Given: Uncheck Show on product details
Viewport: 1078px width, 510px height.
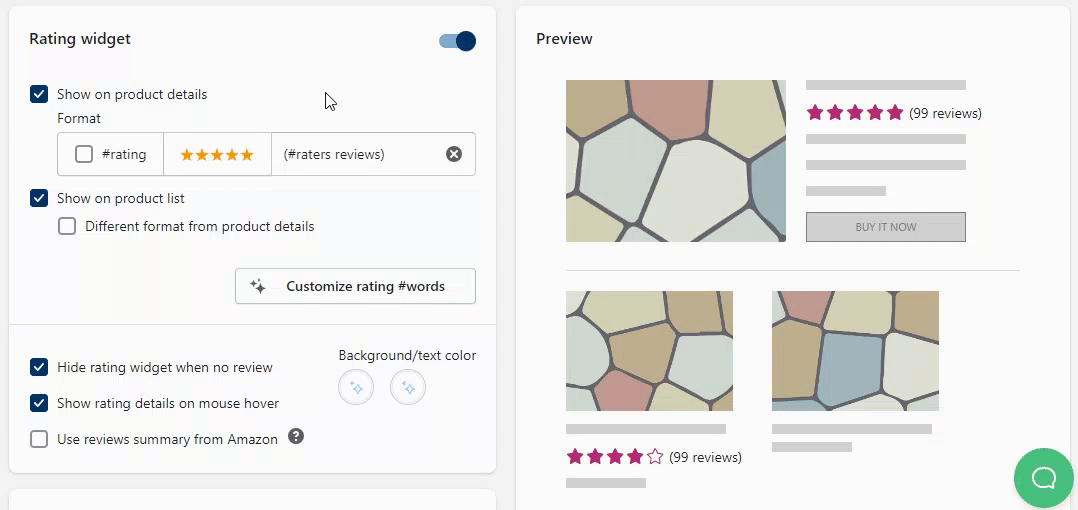Looking at the screenshot, I should [39, 94].
